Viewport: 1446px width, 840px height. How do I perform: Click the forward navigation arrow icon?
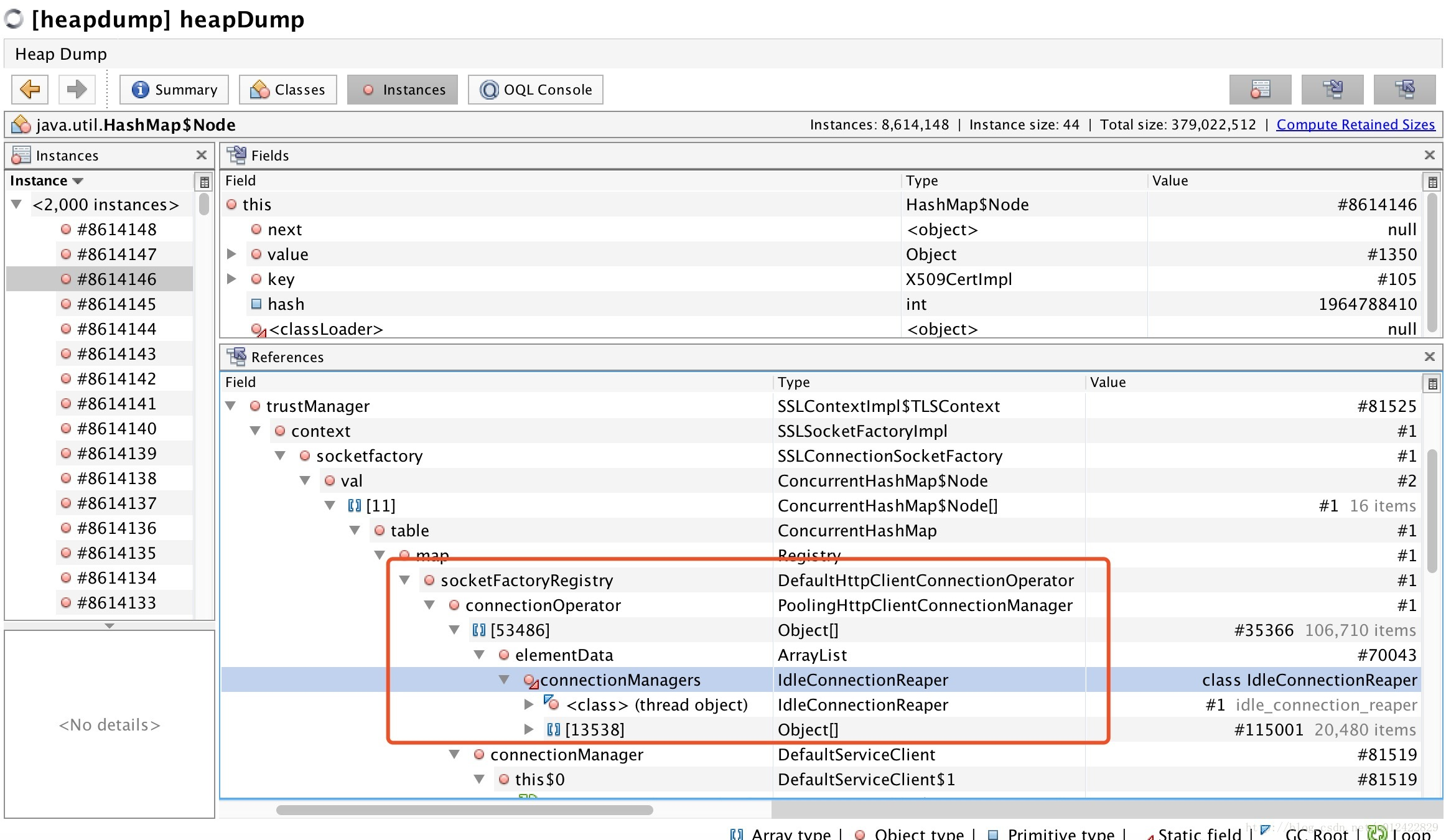(x=77, y=90)
